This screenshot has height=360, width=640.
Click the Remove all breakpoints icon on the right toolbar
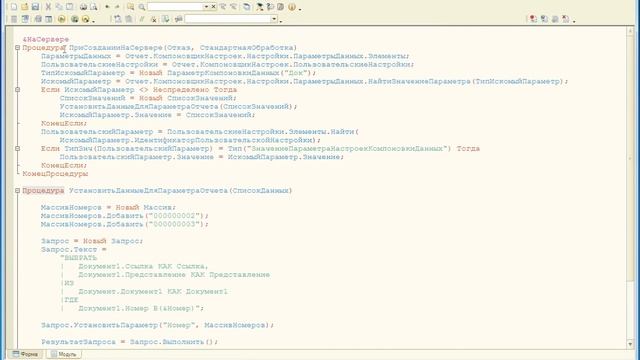(x=565, y=19)
